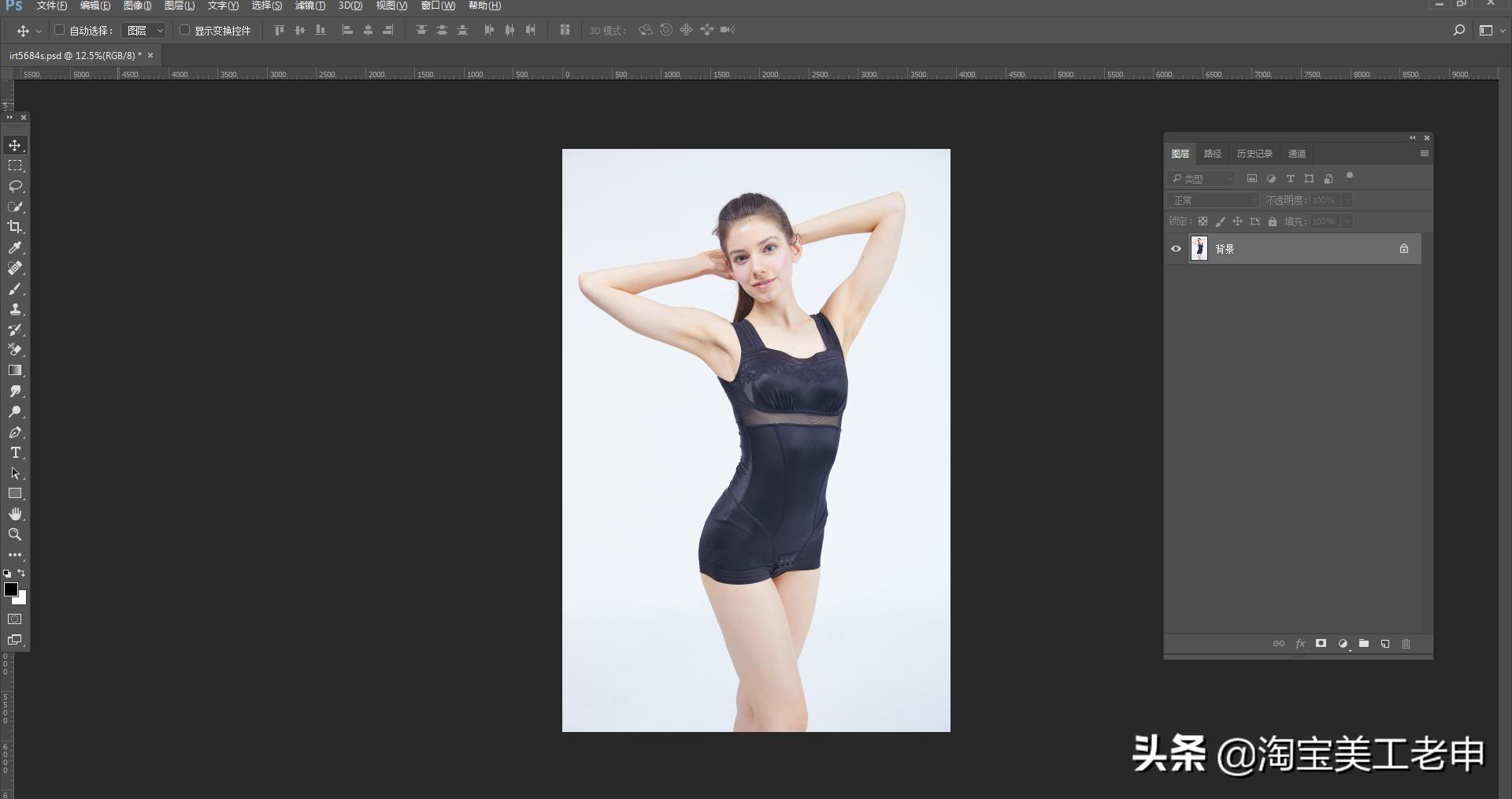The width and height of the screenshot is (1512, 799).
Task: Open the 图像 menu
Action: (x=137, y=6)
